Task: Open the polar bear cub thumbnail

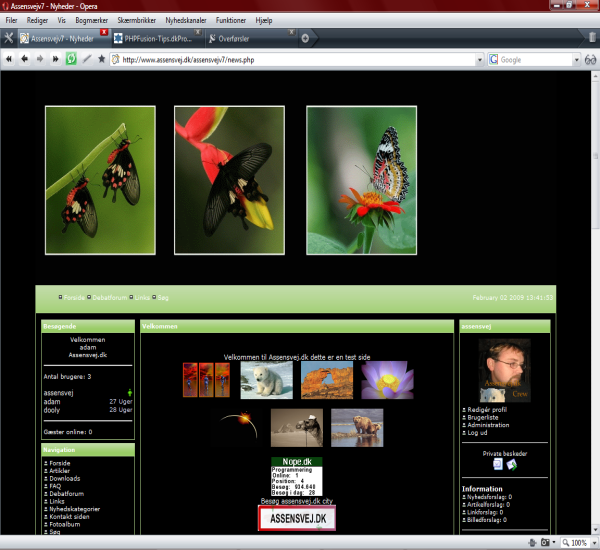Action: click(x=266, y=380)
